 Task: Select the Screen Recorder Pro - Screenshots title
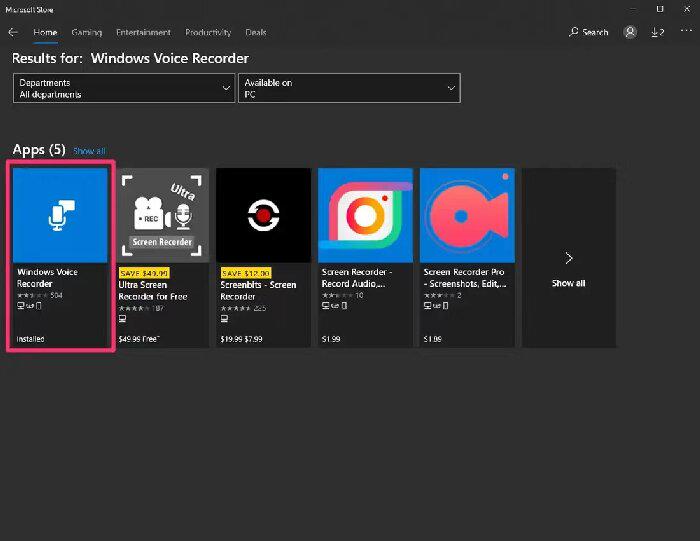465,278
